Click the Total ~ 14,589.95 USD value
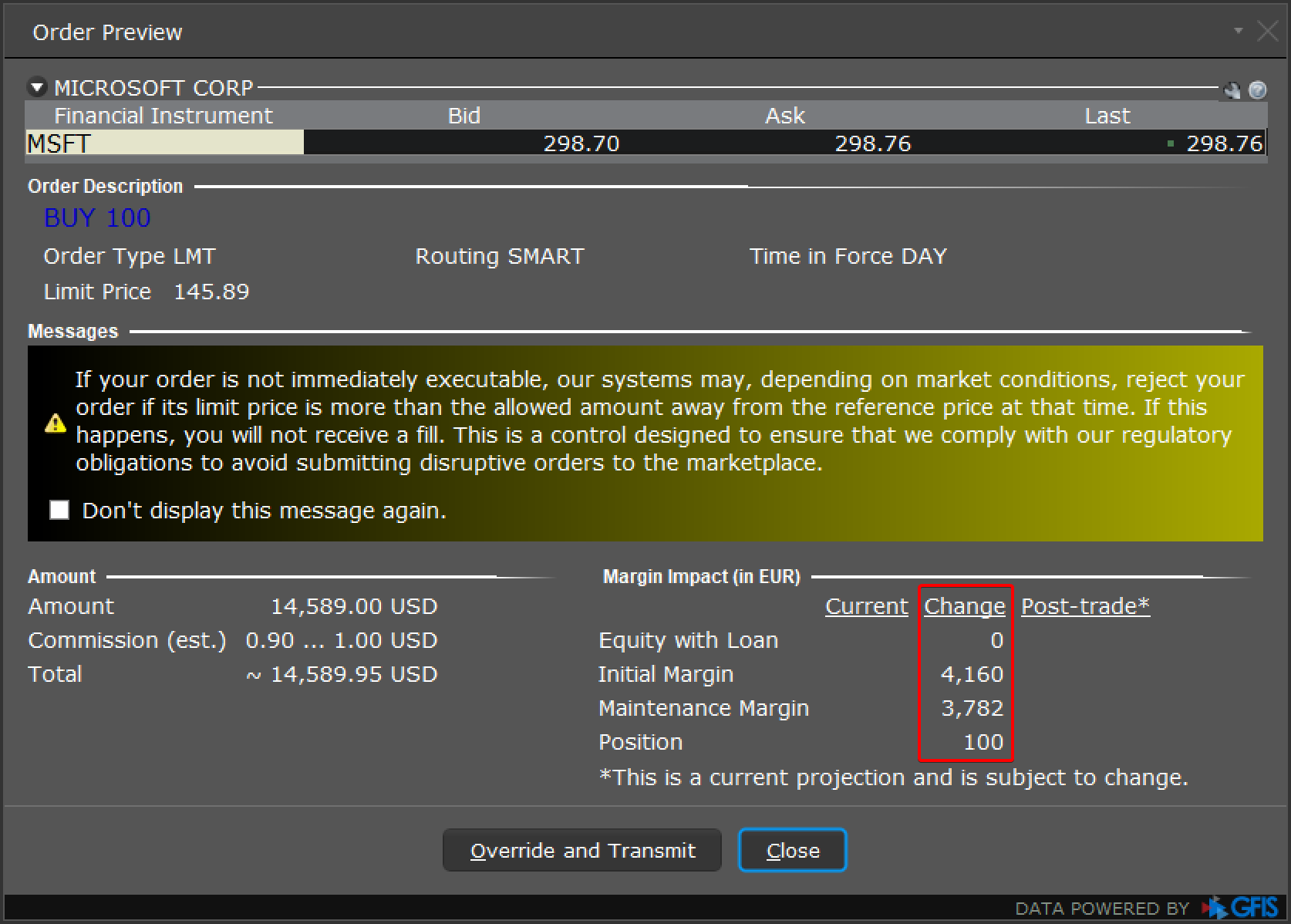 (x=342, y=674)
